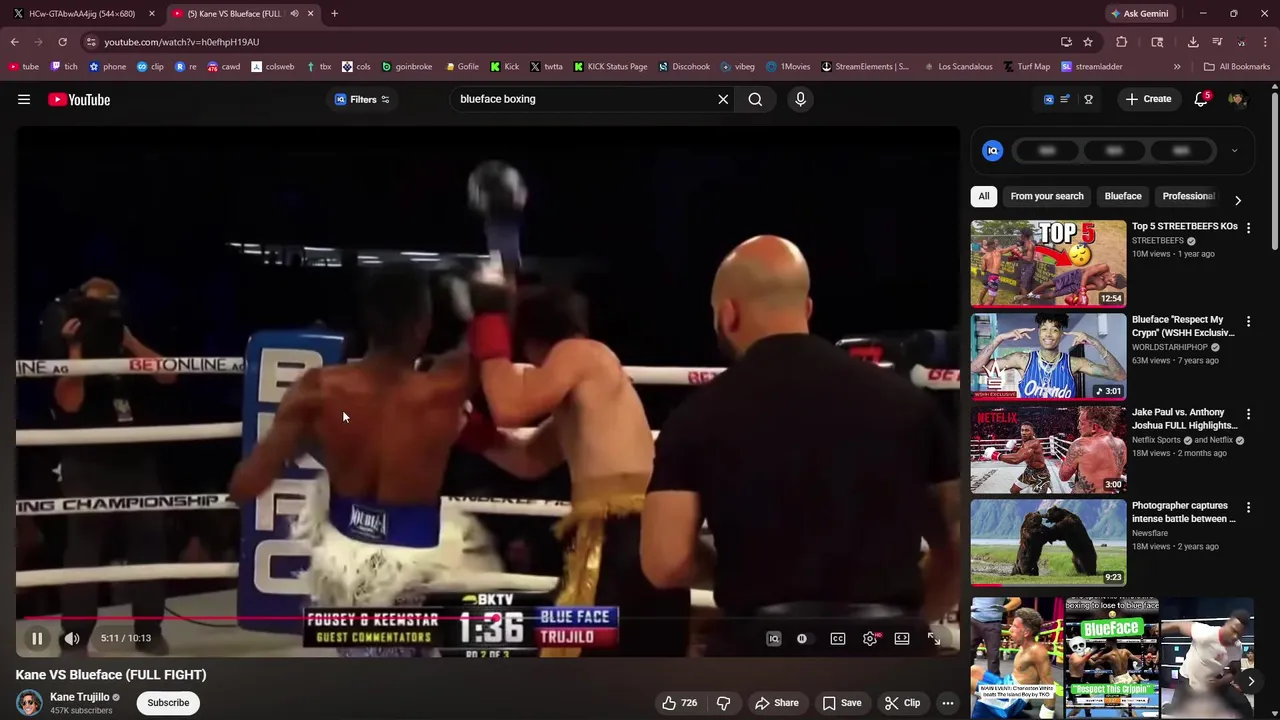The height and width of the screenshot is (720, 1280).
Task: Select the All chip in recommendations
Action: click(x=984, y=196)
